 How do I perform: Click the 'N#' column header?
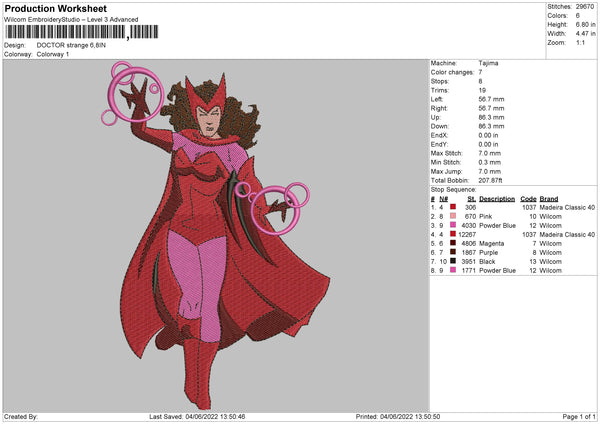pos(443,199)
